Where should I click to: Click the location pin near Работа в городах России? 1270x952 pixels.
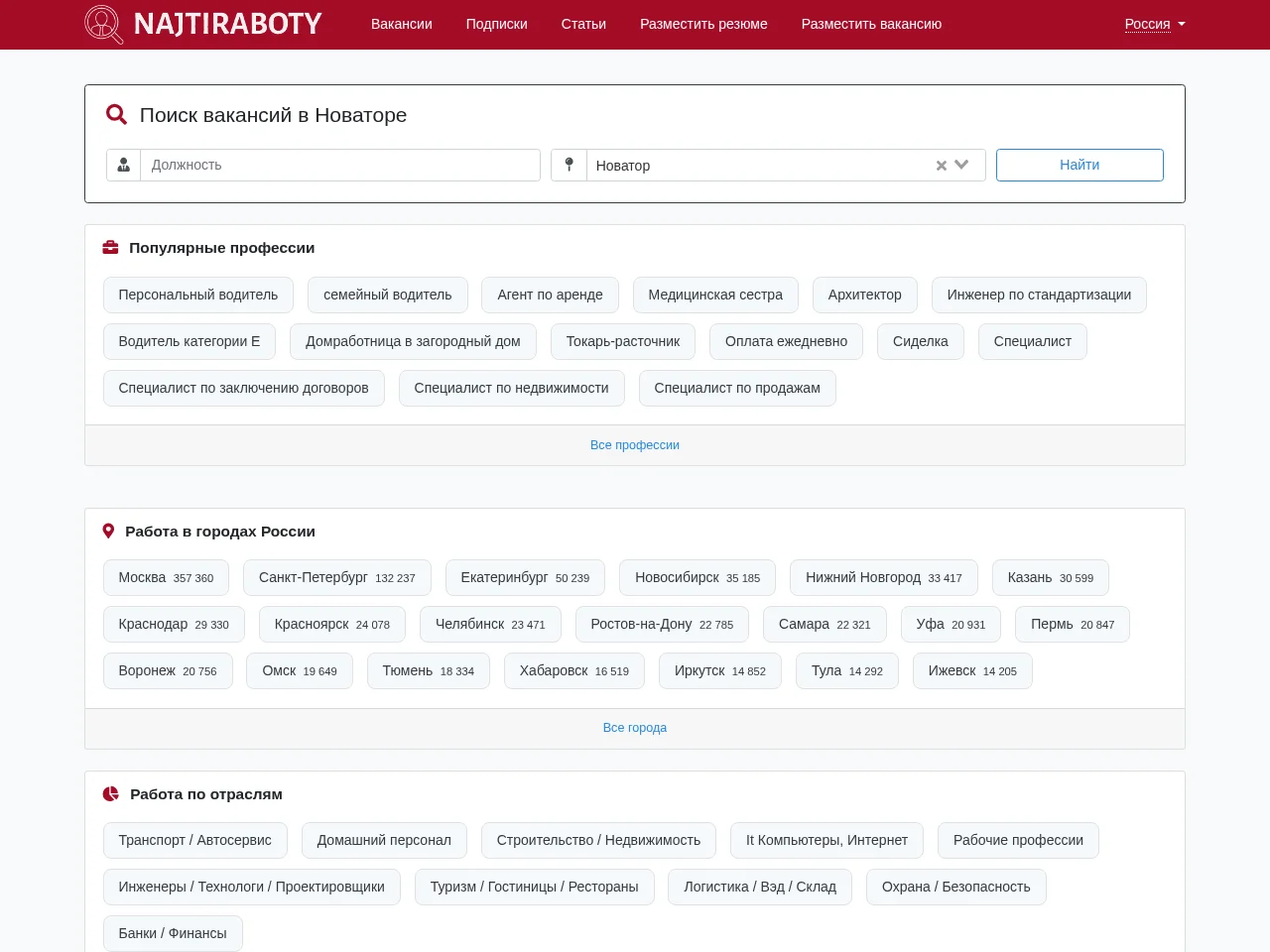click(x=109, y=532)
